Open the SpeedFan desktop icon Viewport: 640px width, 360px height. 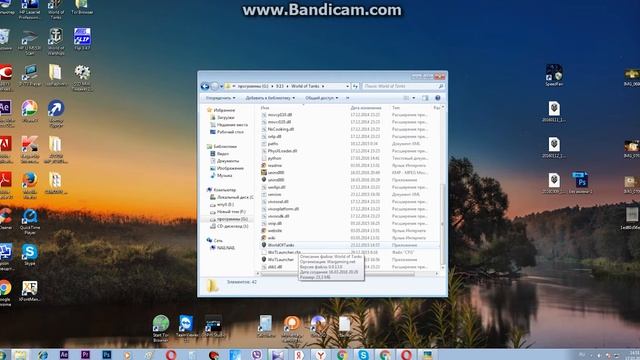click(554, 75)
